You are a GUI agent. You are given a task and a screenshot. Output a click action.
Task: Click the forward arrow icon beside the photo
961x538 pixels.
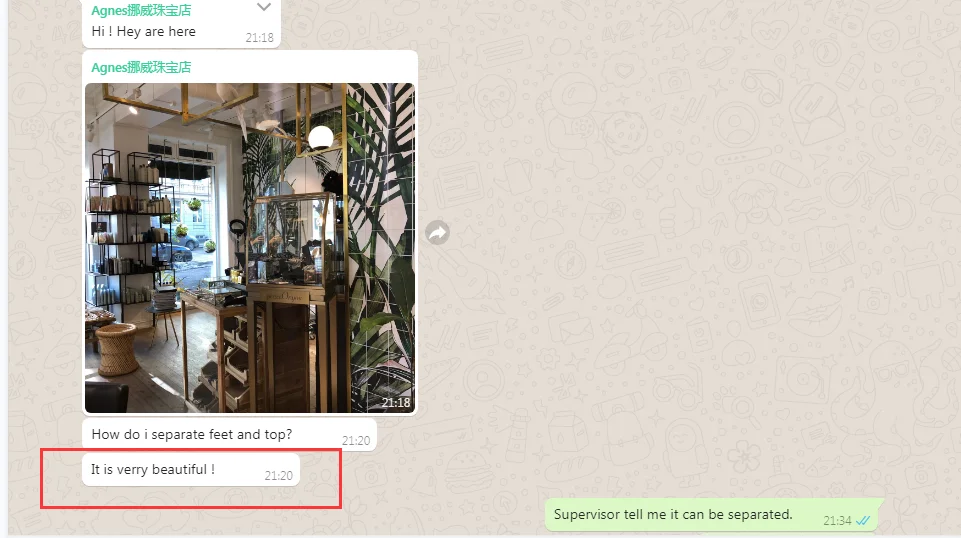pos(438,233)
